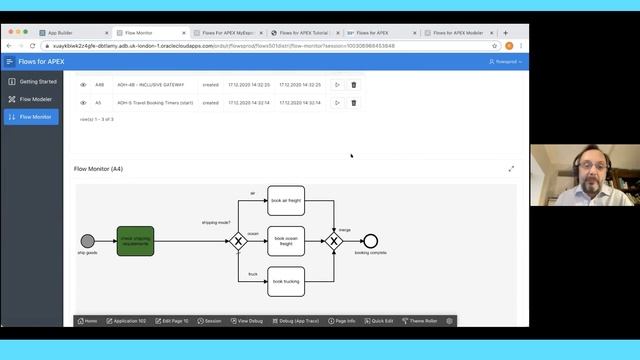Select the shipping mode exclusive gateway
Image resolution: width=640 pixels, height=360 pixels.
click(x=238, y=241)
